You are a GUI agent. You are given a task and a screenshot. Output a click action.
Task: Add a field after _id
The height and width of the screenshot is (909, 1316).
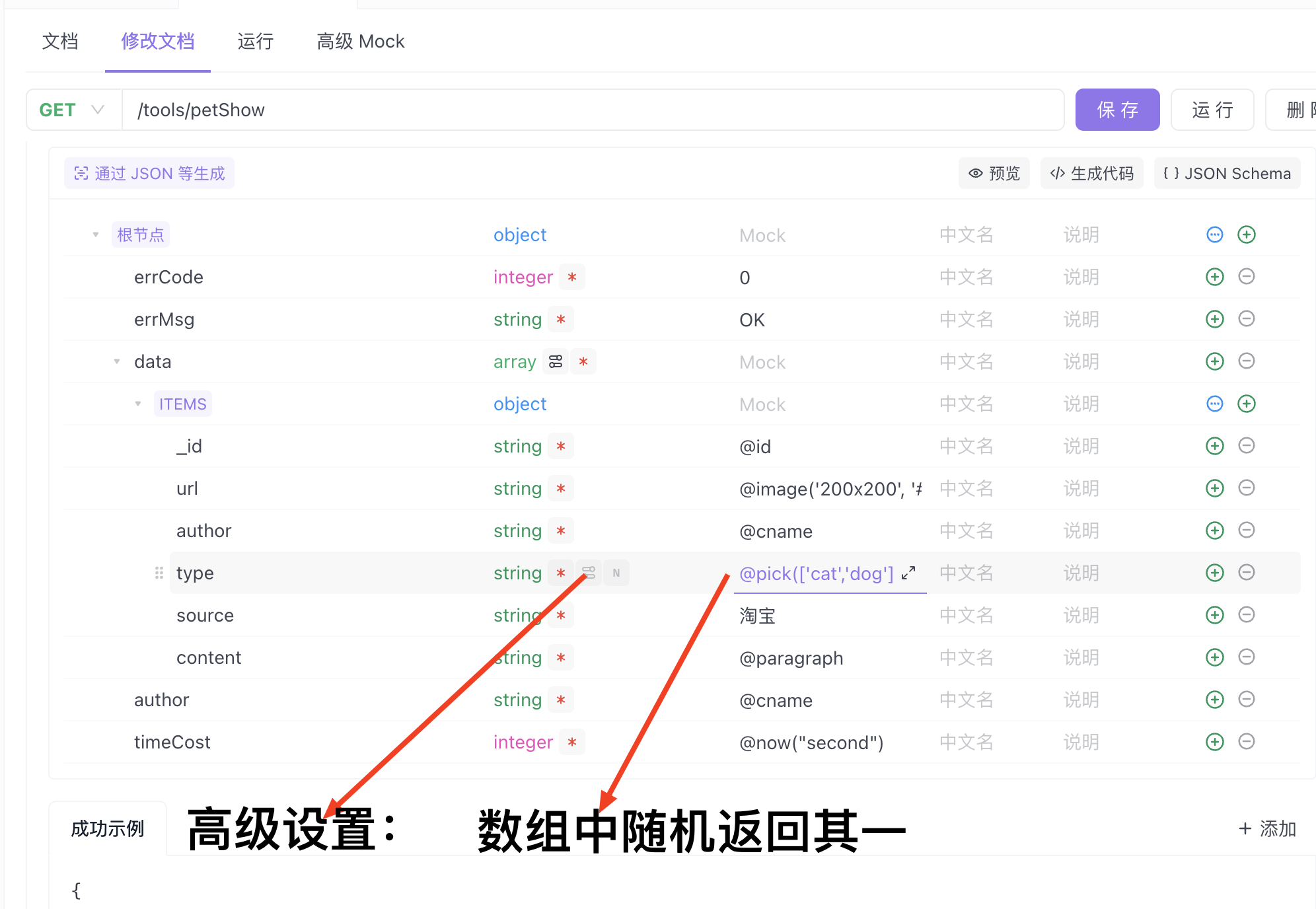pos(1214,446)
